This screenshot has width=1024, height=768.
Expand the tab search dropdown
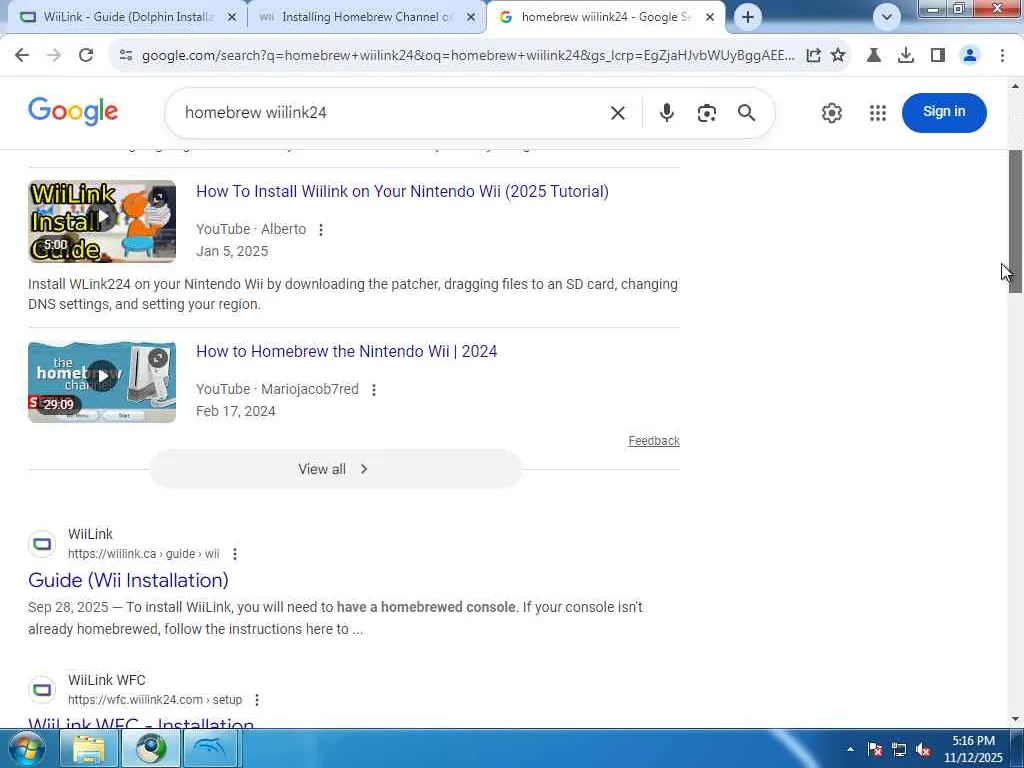(886, 17)
